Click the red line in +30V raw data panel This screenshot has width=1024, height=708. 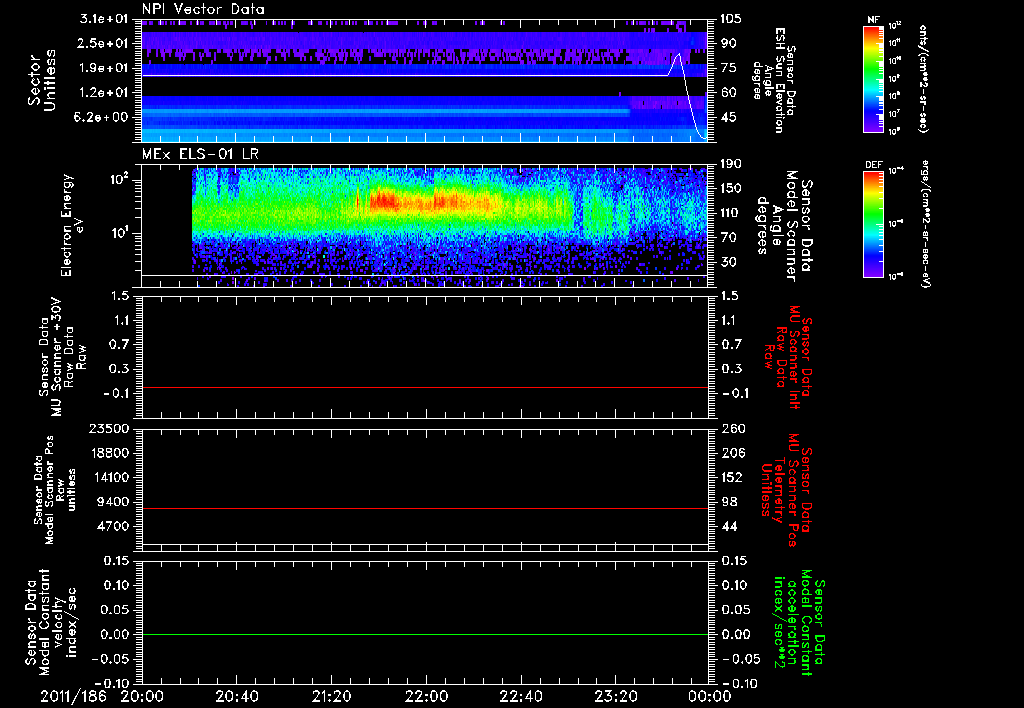point(425,387)
